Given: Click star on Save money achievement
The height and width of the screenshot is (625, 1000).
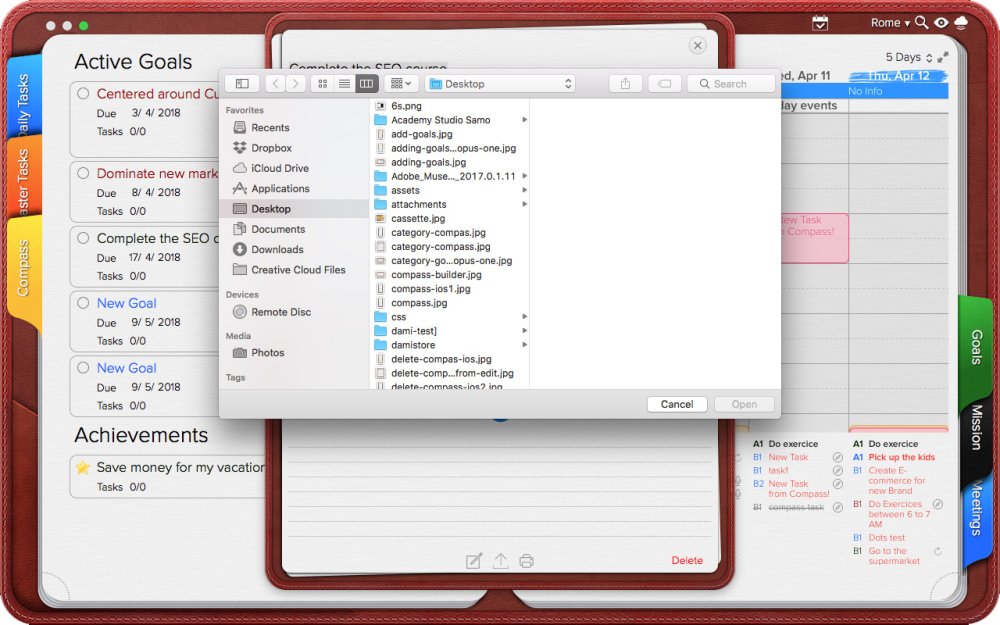Looking at the screenshot, I should [82, 467].
